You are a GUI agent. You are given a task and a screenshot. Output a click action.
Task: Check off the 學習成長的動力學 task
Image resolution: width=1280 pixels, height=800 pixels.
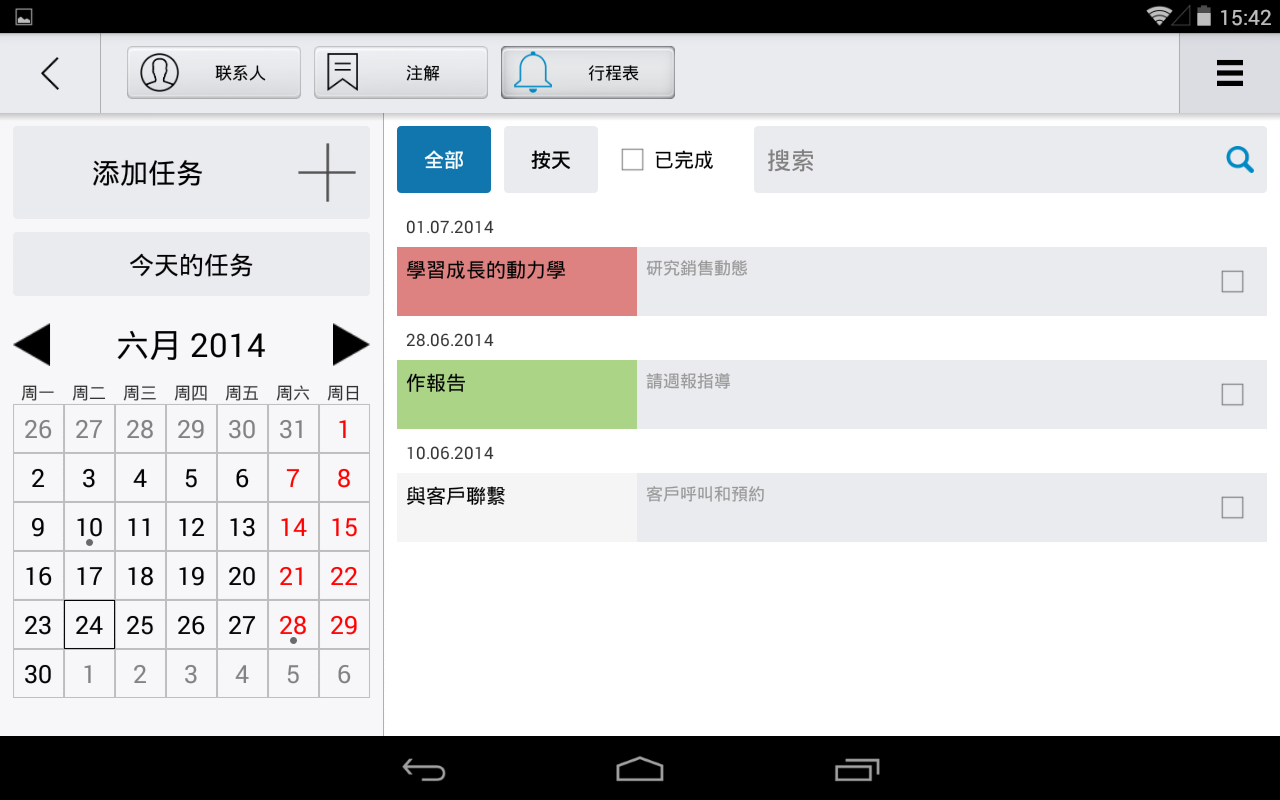tap(1233, 281)
